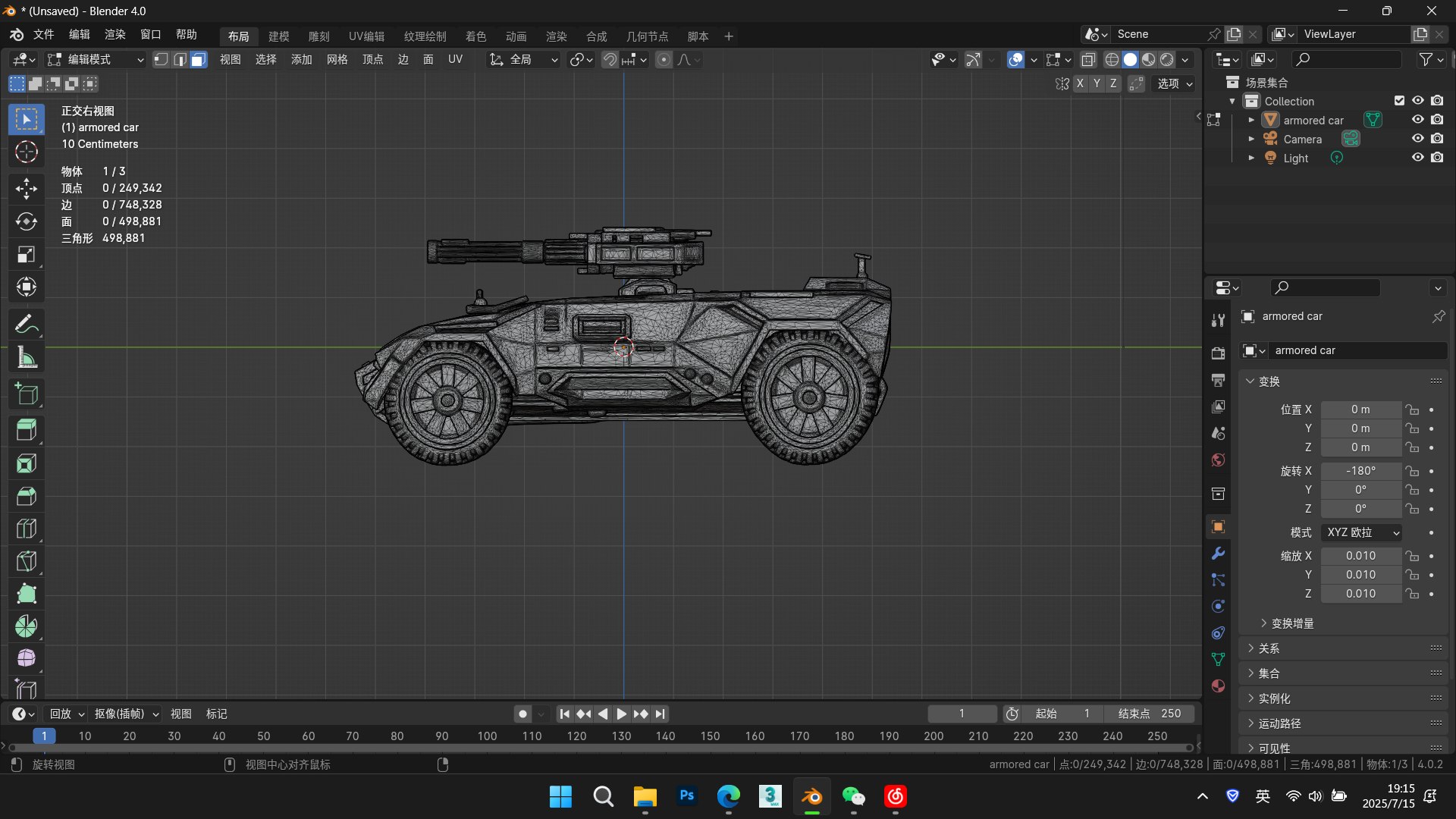The width and height of the screenshot is (1456, 819).
Task: Play animation in timeline
Action: click(x=621, y=714)
